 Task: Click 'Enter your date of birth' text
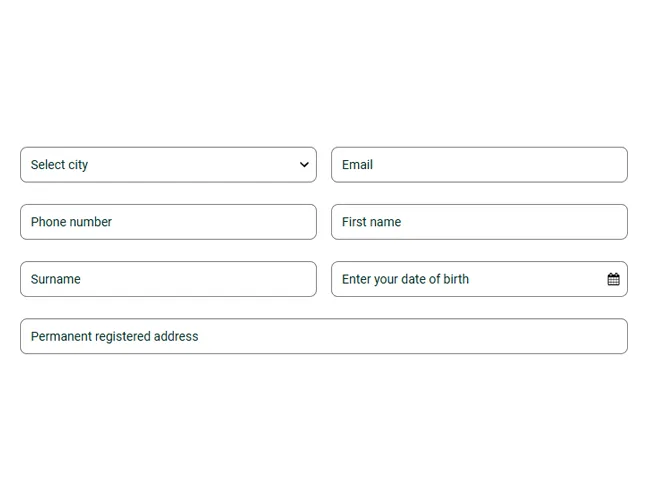[x=405, y=279]
